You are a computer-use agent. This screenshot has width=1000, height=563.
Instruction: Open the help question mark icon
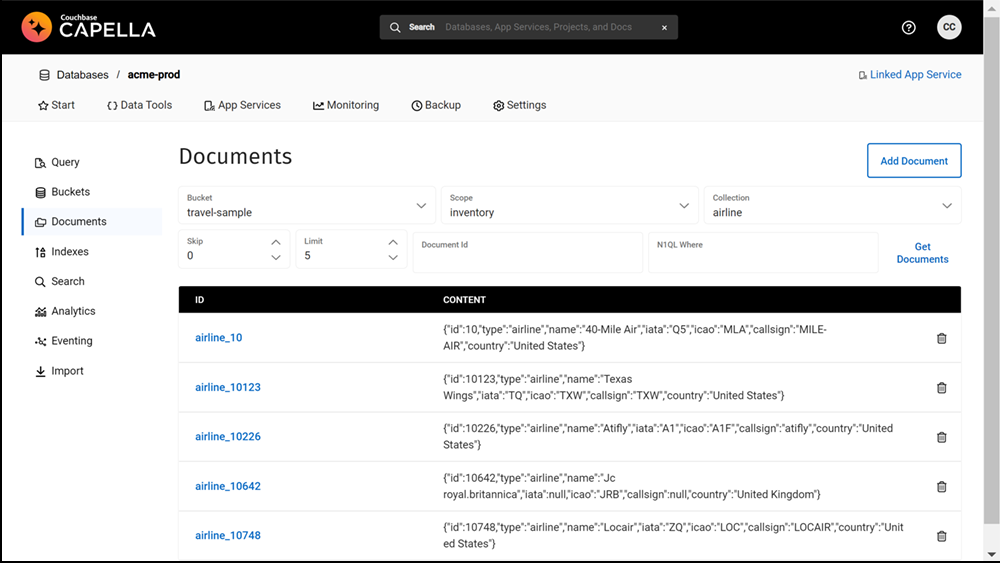(x=909, y=27)
